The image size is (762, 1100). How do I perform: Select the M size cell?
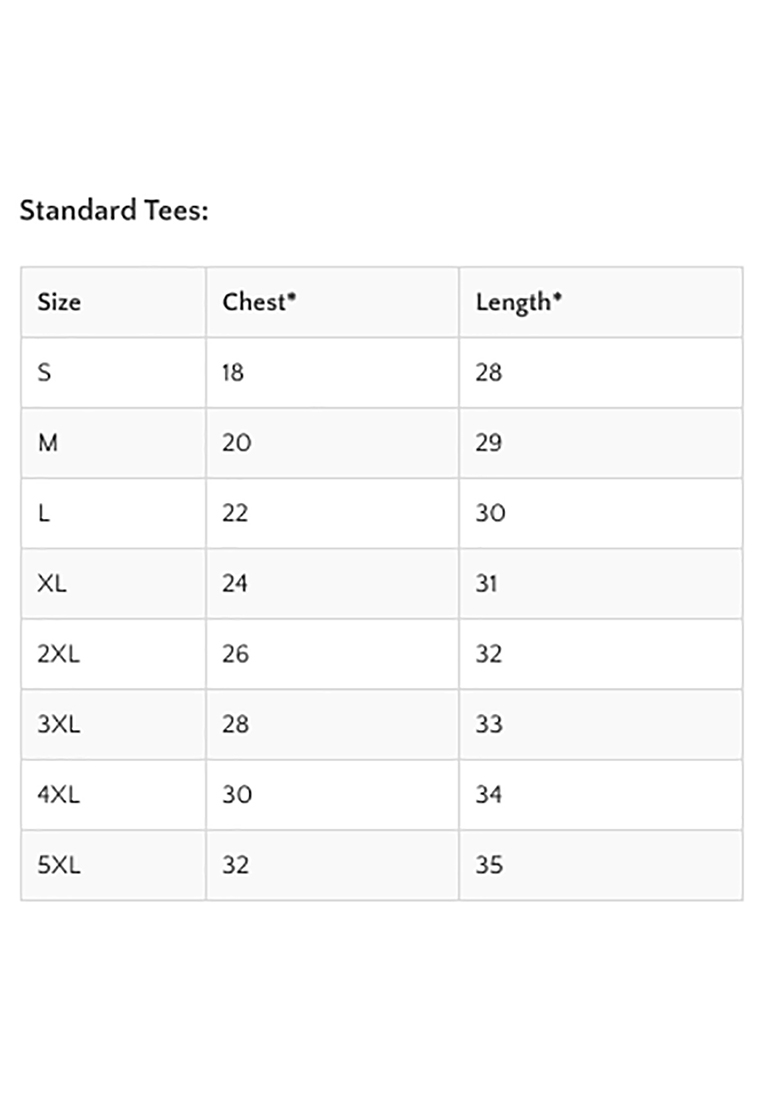point(47,443)
